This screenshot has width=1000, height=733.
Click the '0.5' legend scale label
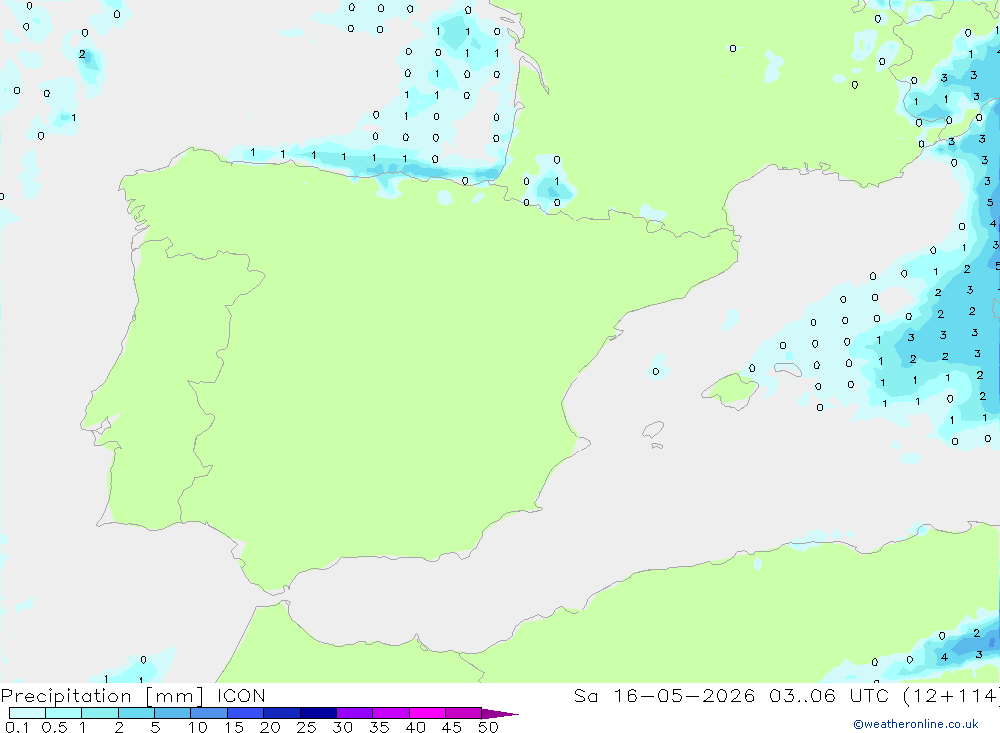point(54,727)
